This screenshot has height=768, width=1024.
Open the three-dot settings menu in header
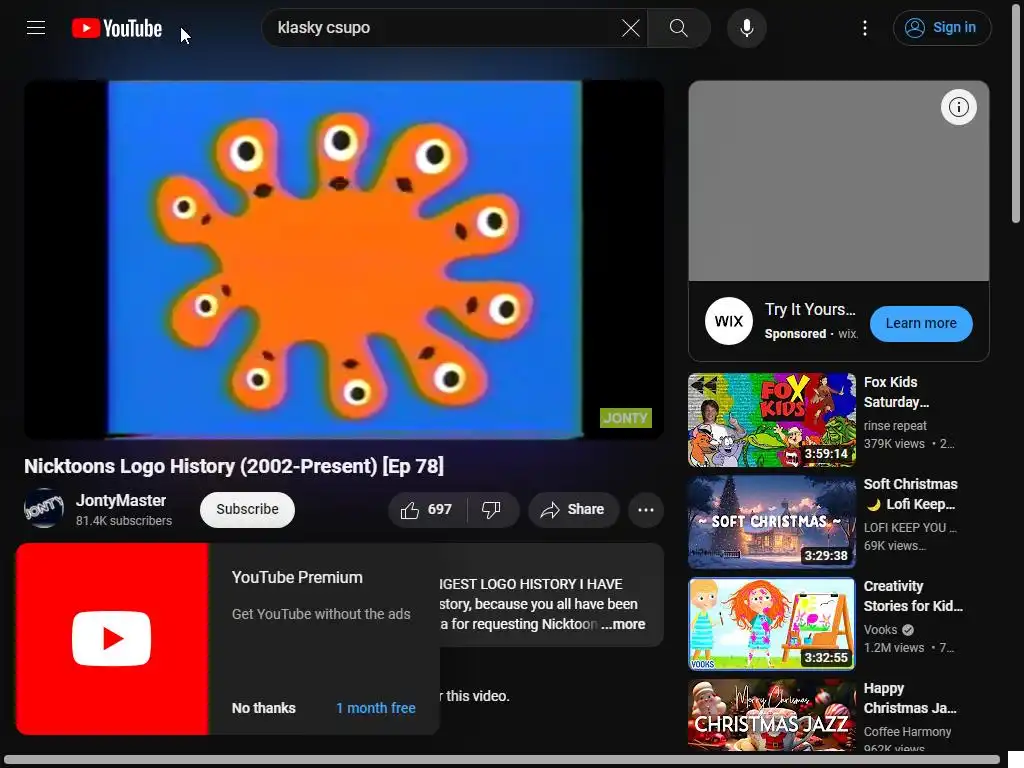click(865, 28)
